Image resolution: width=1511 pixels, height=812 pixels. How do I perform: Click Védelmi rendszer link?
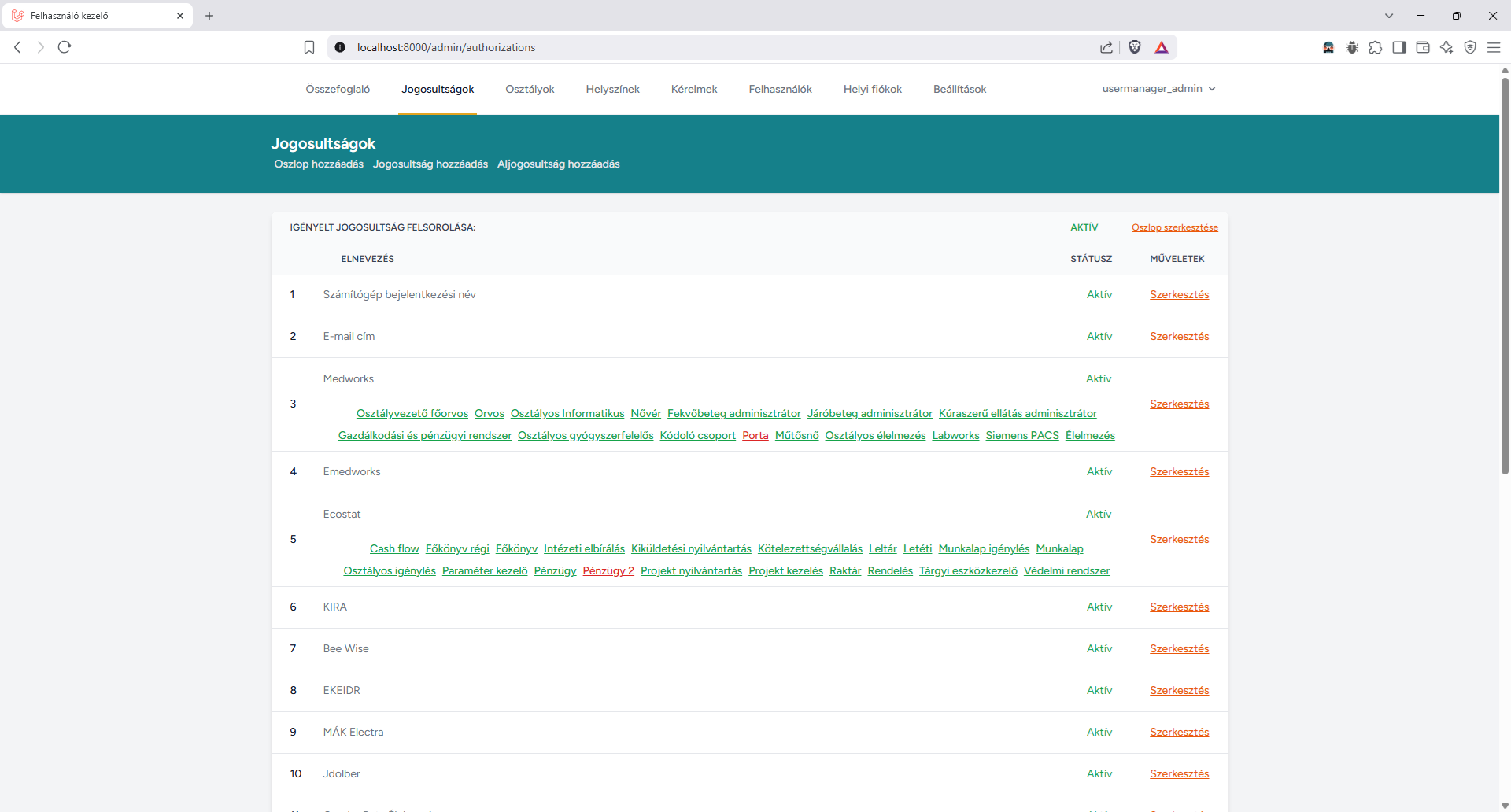coord(1066,570)
